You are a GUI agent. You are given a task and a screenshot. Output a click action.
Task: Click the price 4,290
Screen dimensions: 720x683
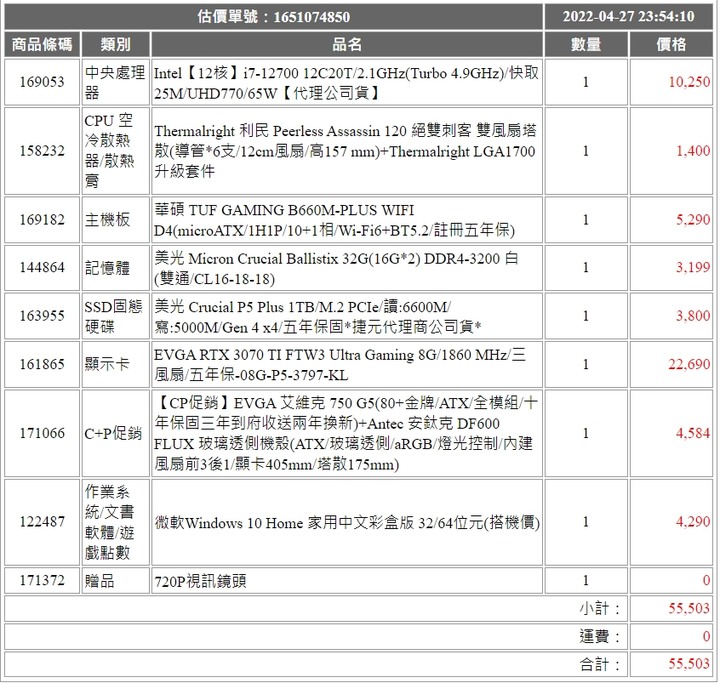pos(693,522)
